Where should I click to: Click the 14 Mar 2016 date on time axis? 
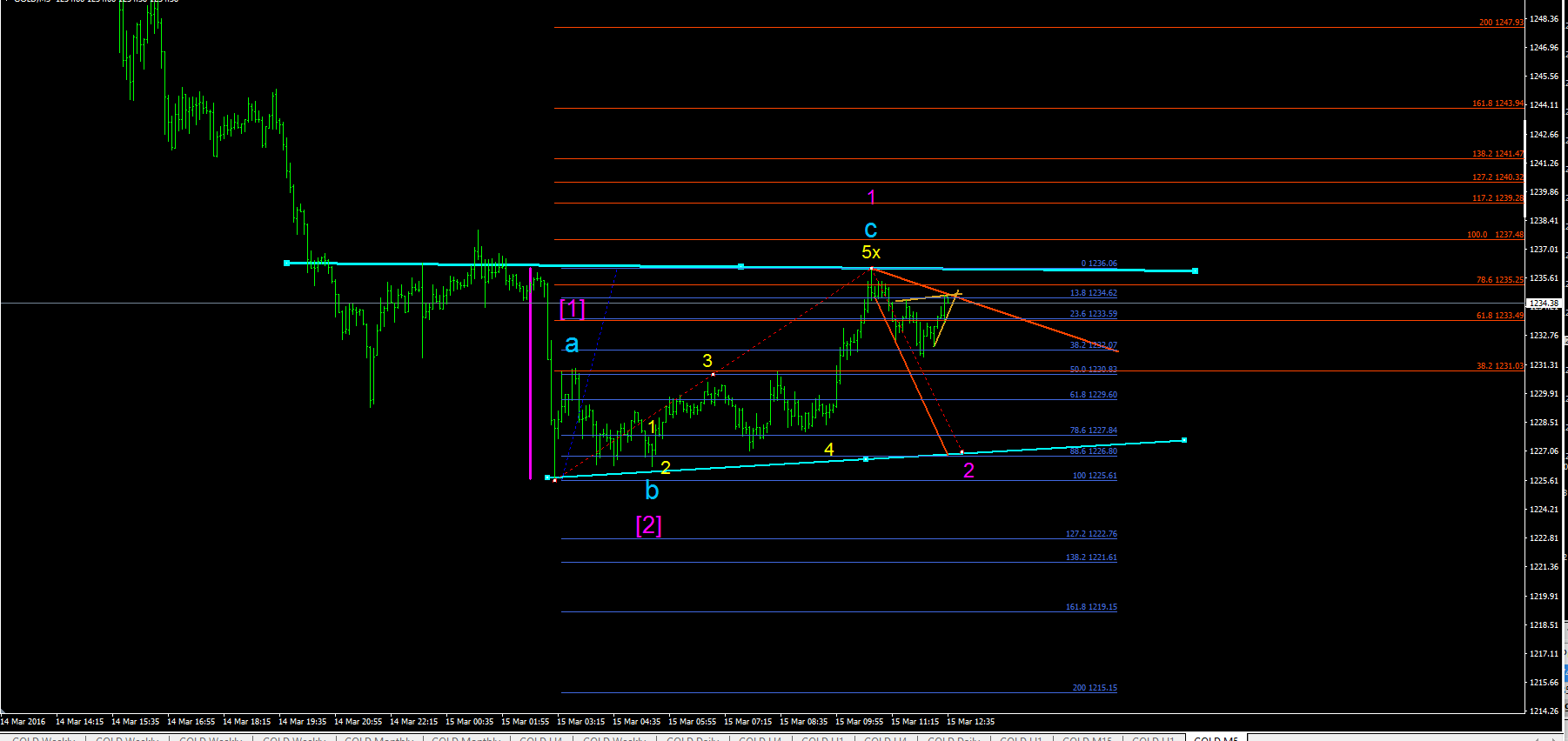23,722
